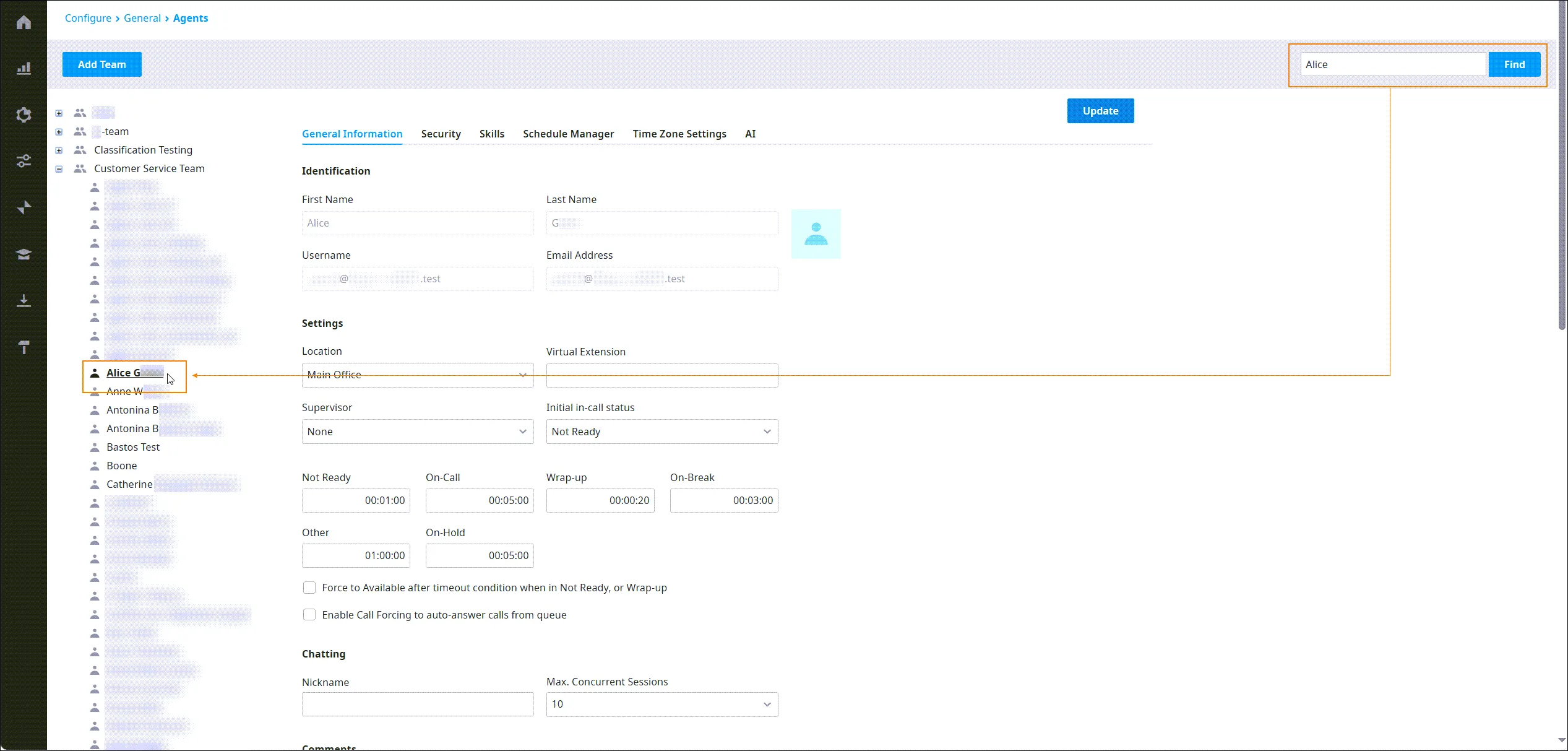Click the Add Team button
The width and height of the screenshot is (1568, 751).
102,64
